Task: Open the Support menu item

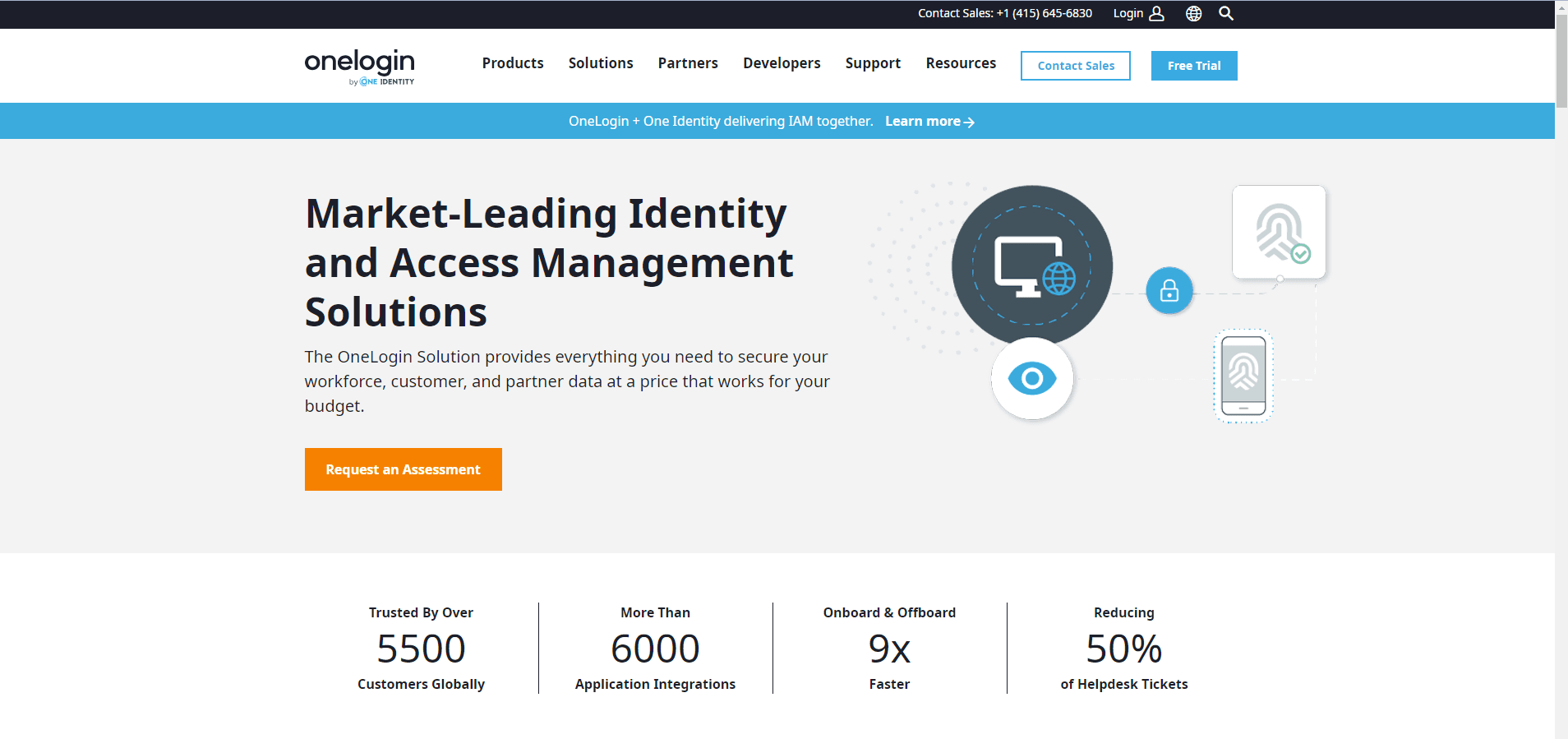Action: [x=873, y=63]
